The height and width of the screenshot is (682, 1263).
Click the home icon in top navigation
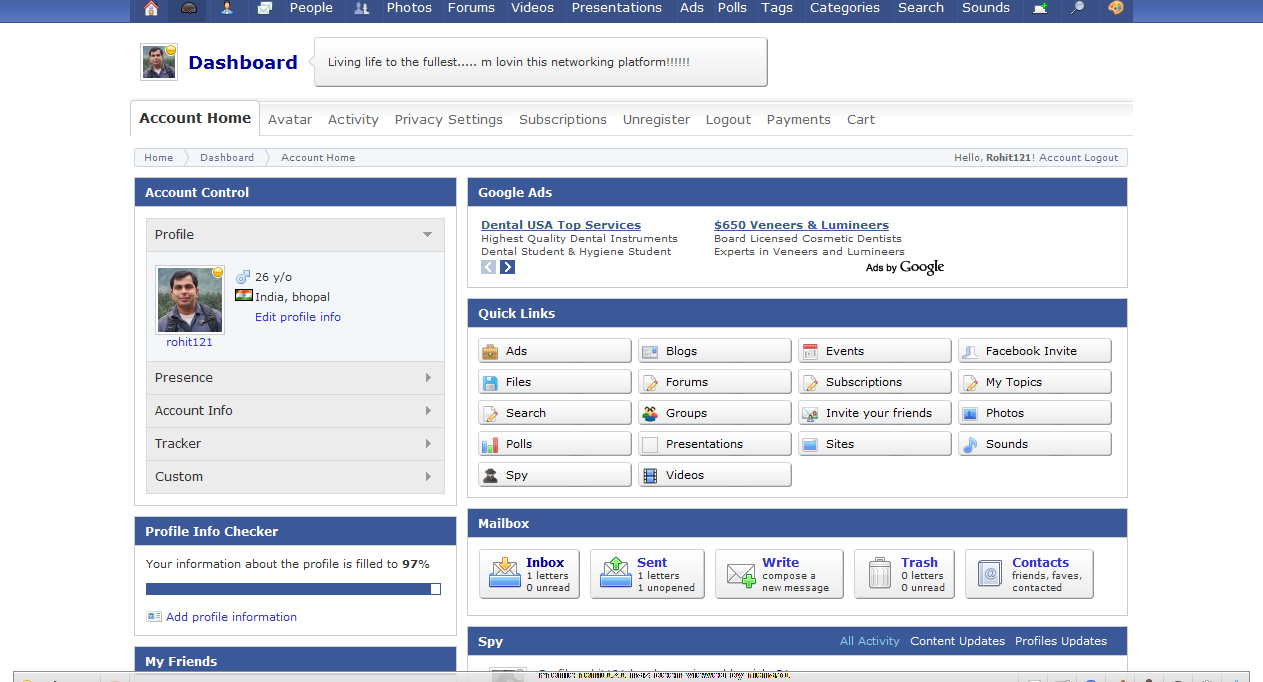[151, 9]
